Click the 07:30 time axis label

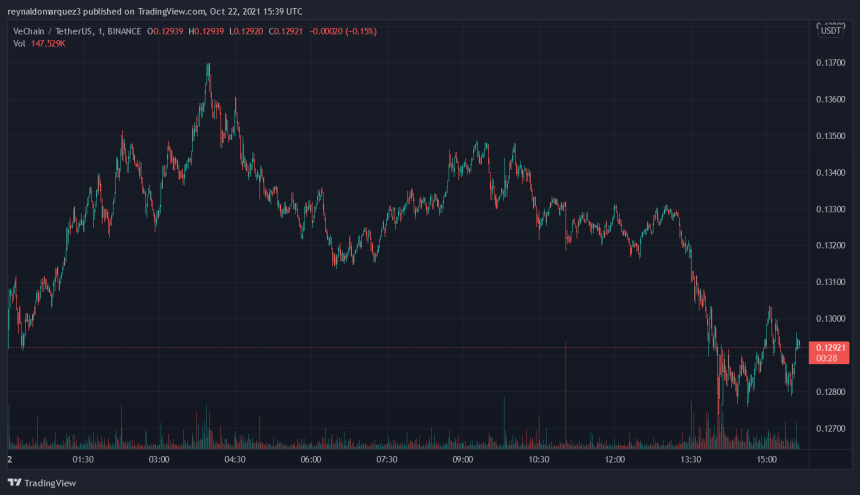[387, 459]
